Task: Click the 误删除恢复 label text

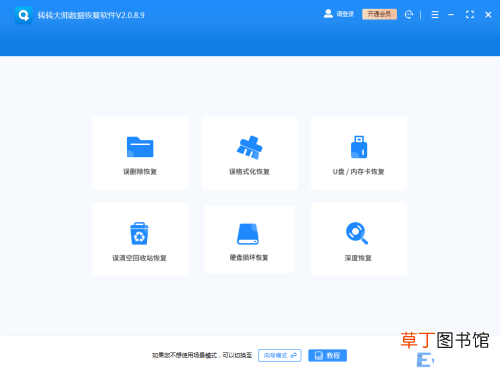Action: (140, 172)
